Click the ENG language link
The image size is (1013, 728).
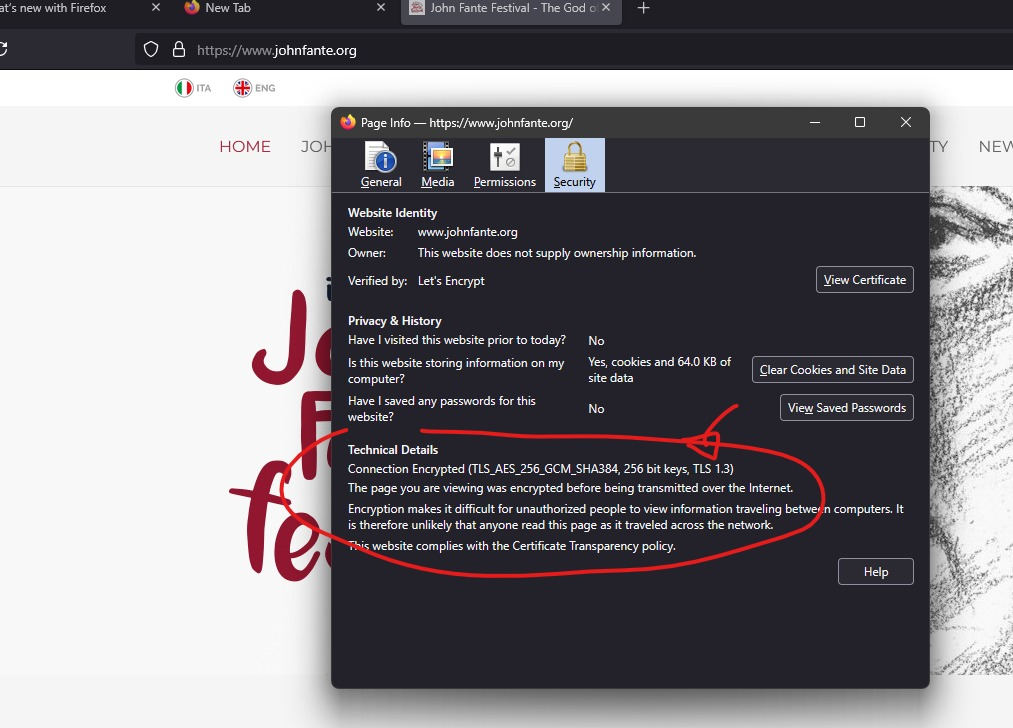point(265,88)
